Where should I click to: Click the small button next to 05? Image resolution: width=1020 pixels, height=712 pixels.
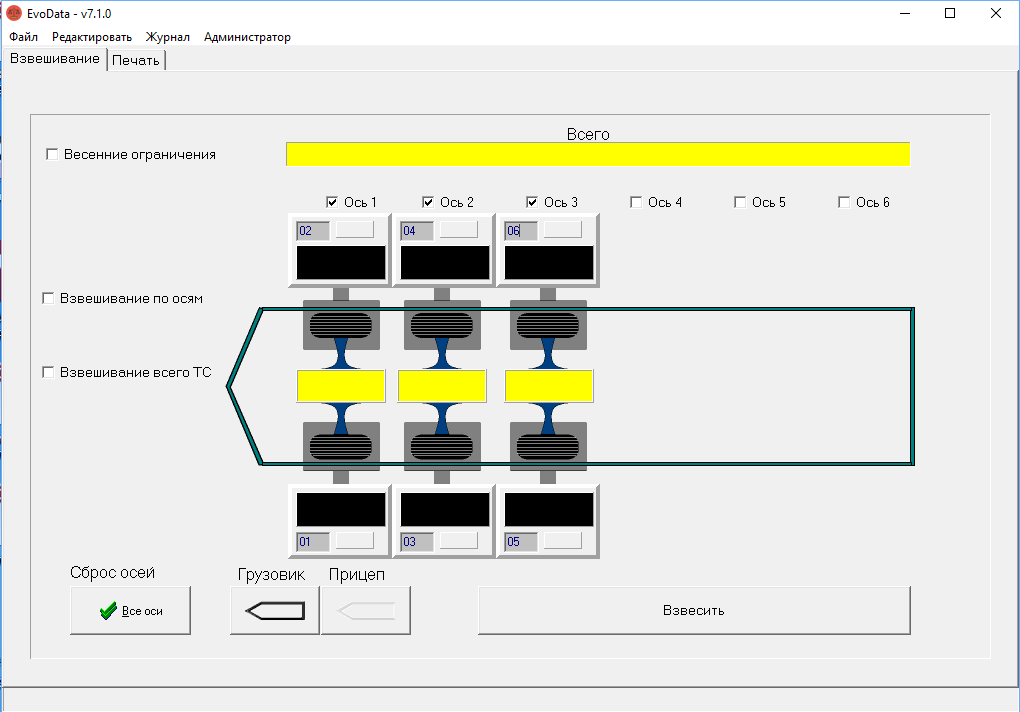(x=563, y=540)
